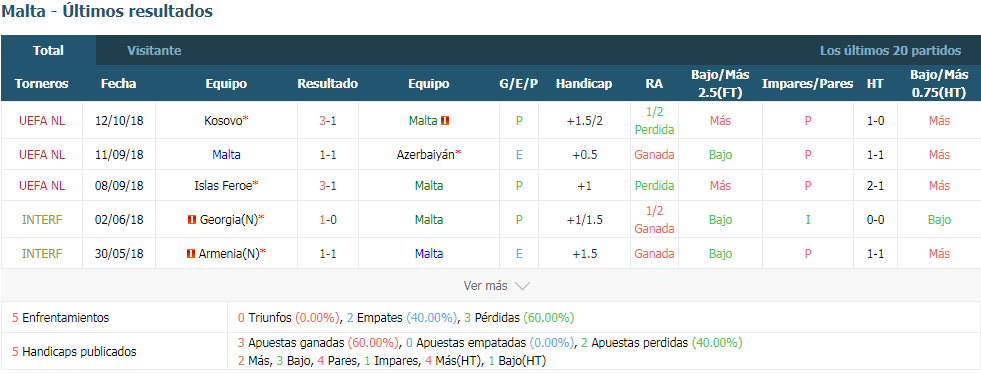The image size is (981, 373).
Task: Click the 1-0 result of Georgia match
Action: point(327,220)
